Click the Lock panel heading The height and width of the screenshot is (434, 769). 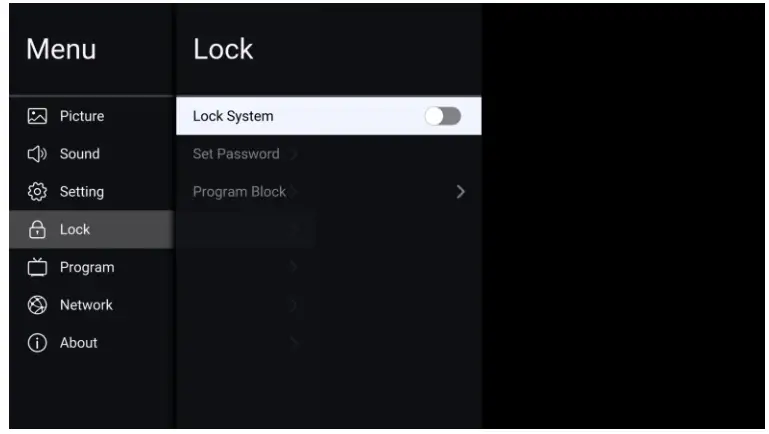(223, 48)
